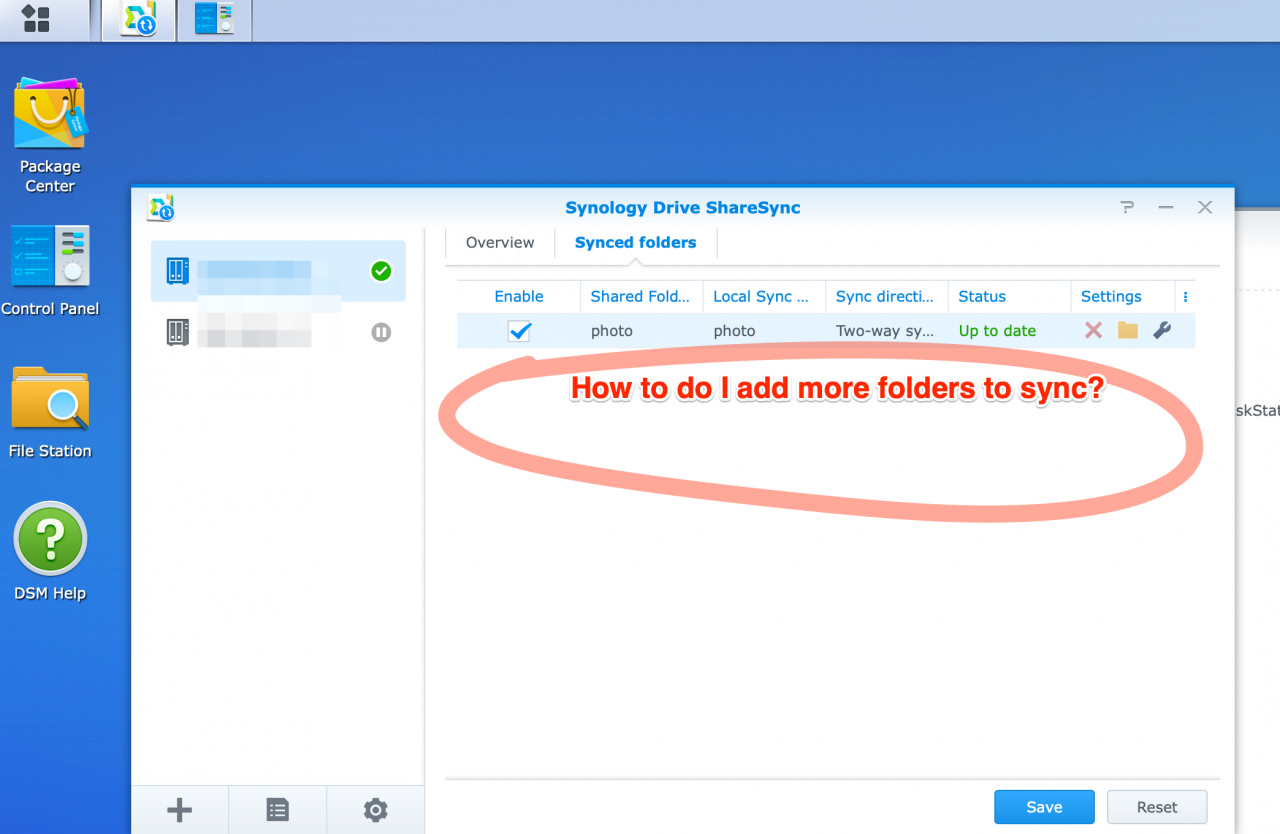Viewport: 1280px width, 834px height.
Task: Reset the sync settings changes
Action: tap(1157, 806)
